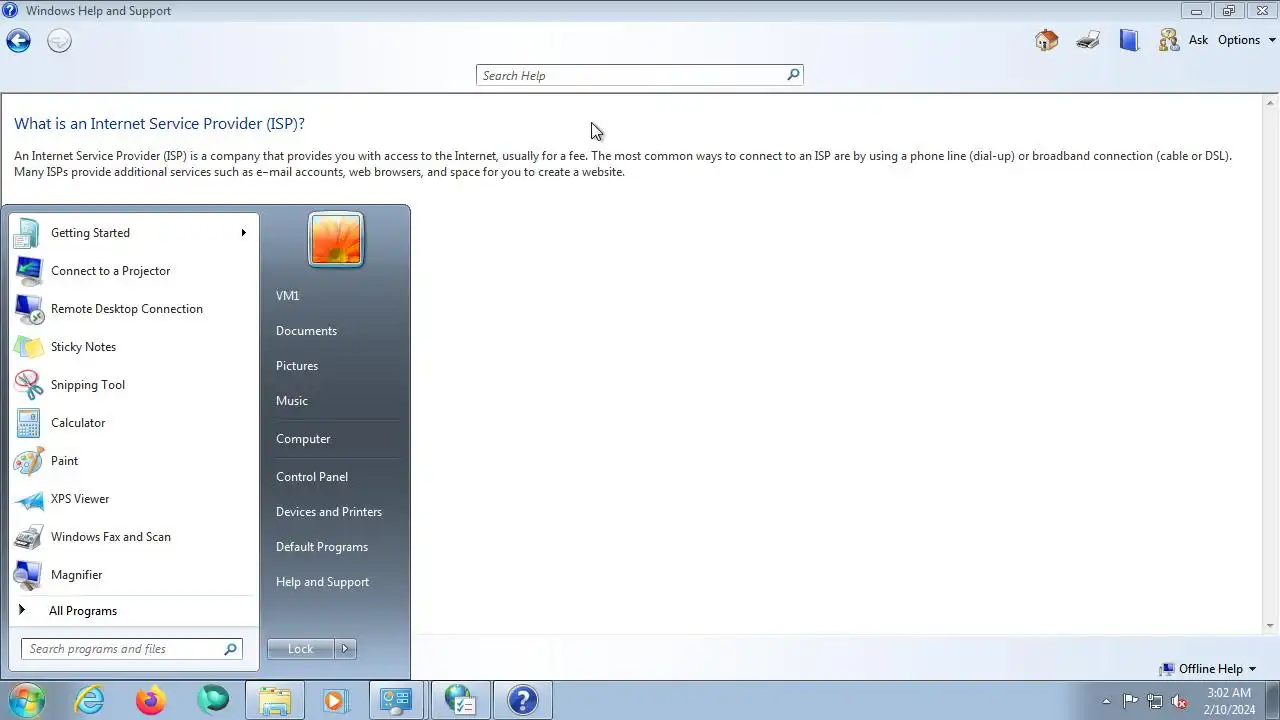Launch Sticky Notes

point(134,347)
